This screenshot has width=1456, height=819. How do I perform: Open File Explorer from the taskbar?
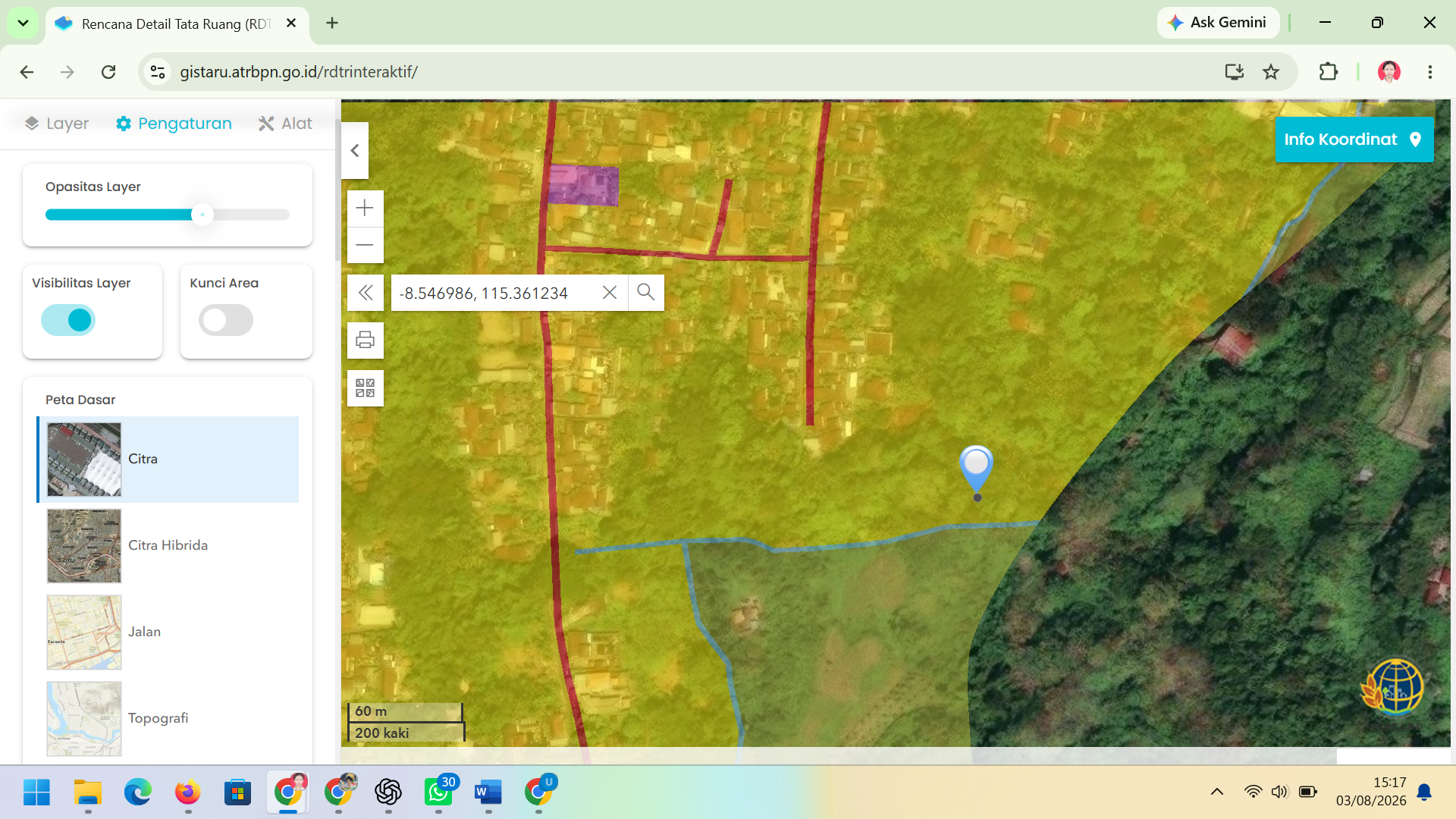coord(88,792)
